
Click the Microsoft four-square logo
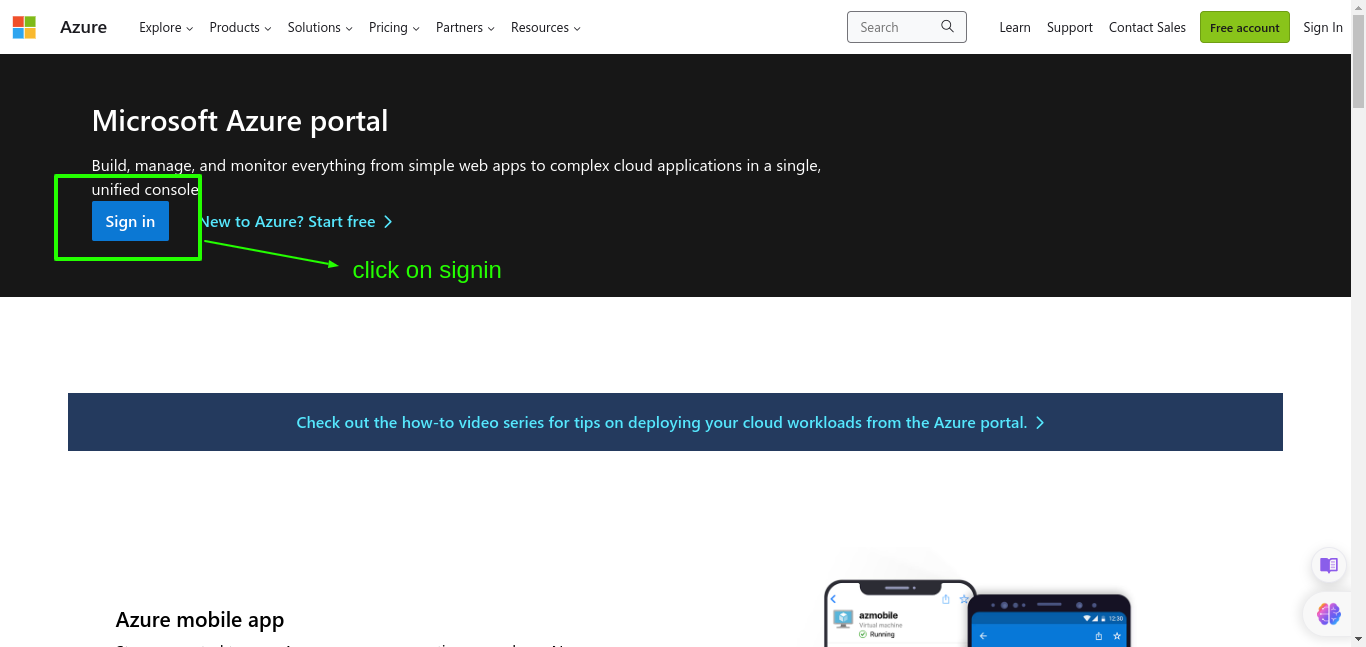coord(24,27)
